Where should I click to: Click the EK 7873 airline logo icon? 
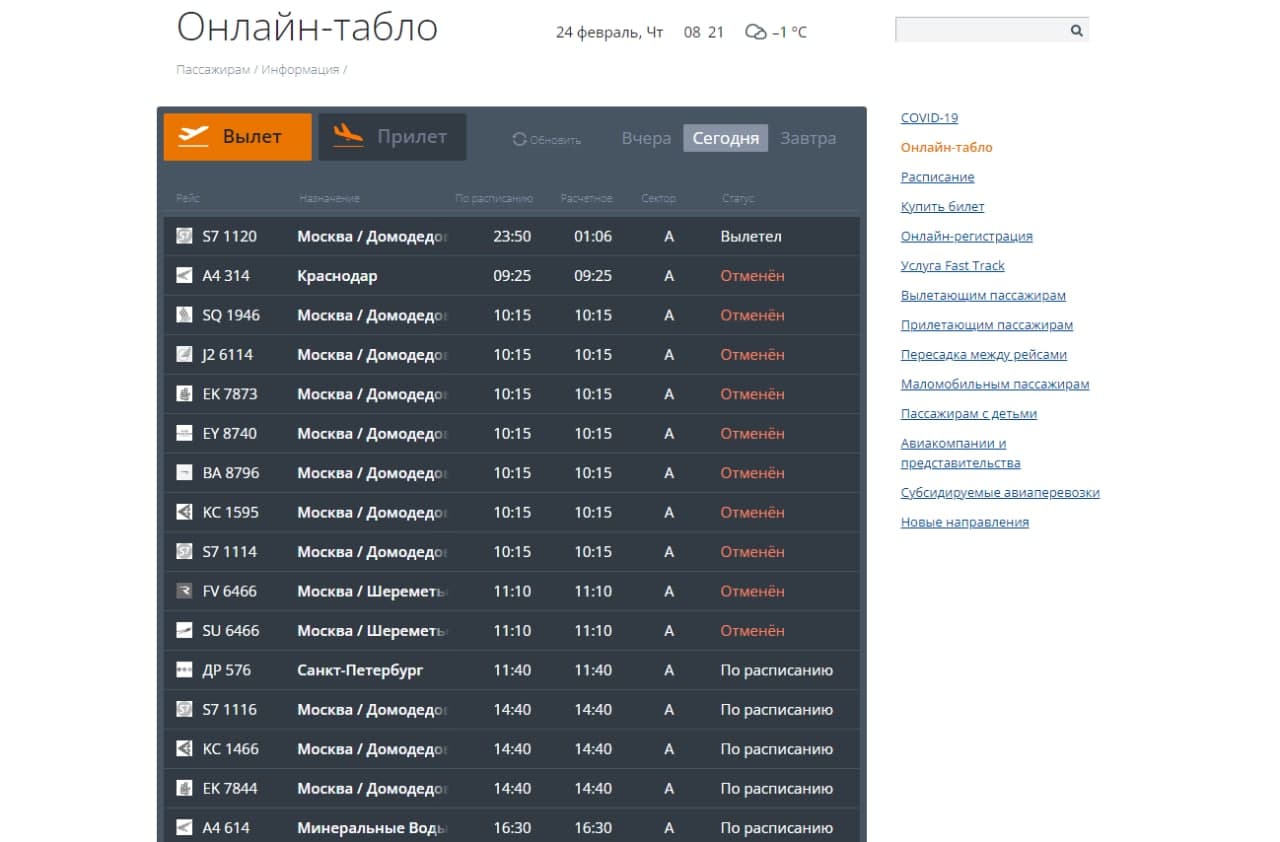pyautogui.click(x=184, y=394)
